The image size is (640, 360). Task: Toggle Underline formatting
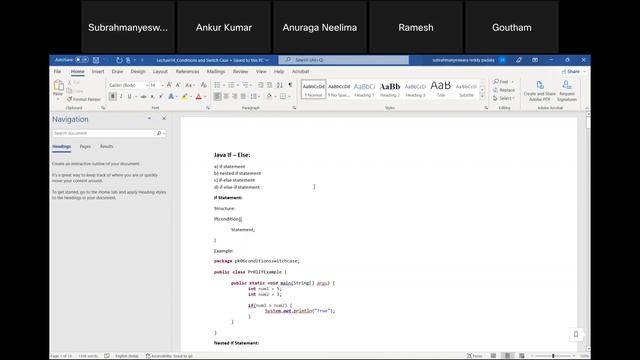[x=129, y=96]
